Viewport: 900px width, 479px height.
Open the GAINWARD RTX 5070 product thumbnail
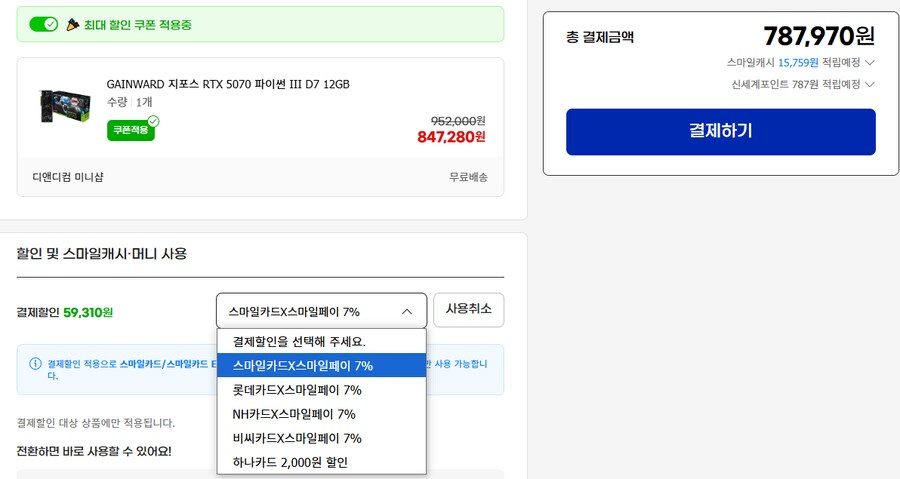click(65, 106)
